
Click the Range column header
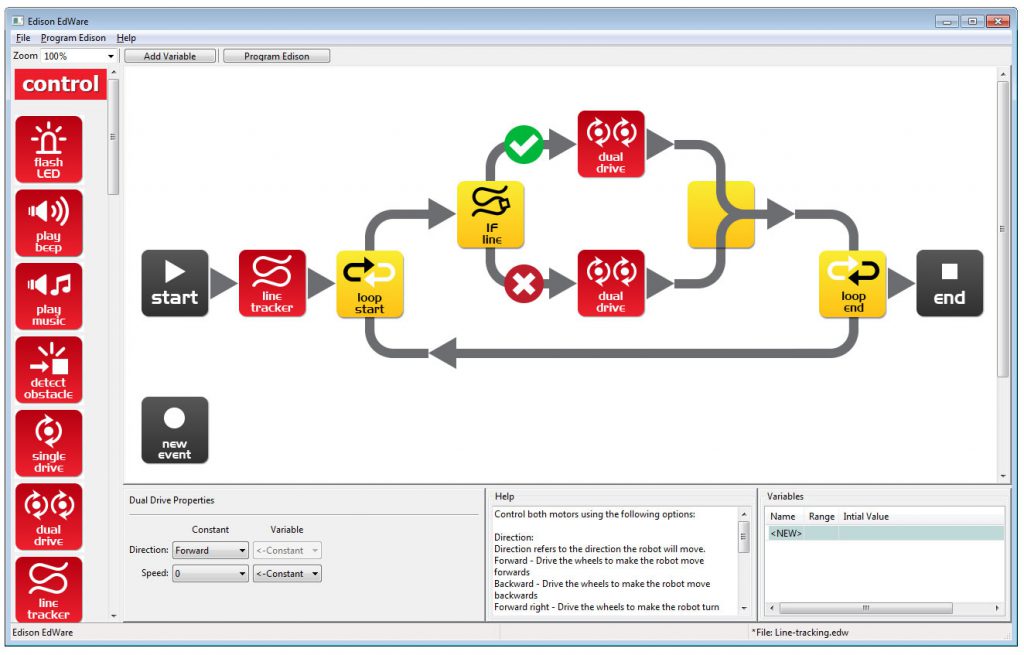coord(822,517)
